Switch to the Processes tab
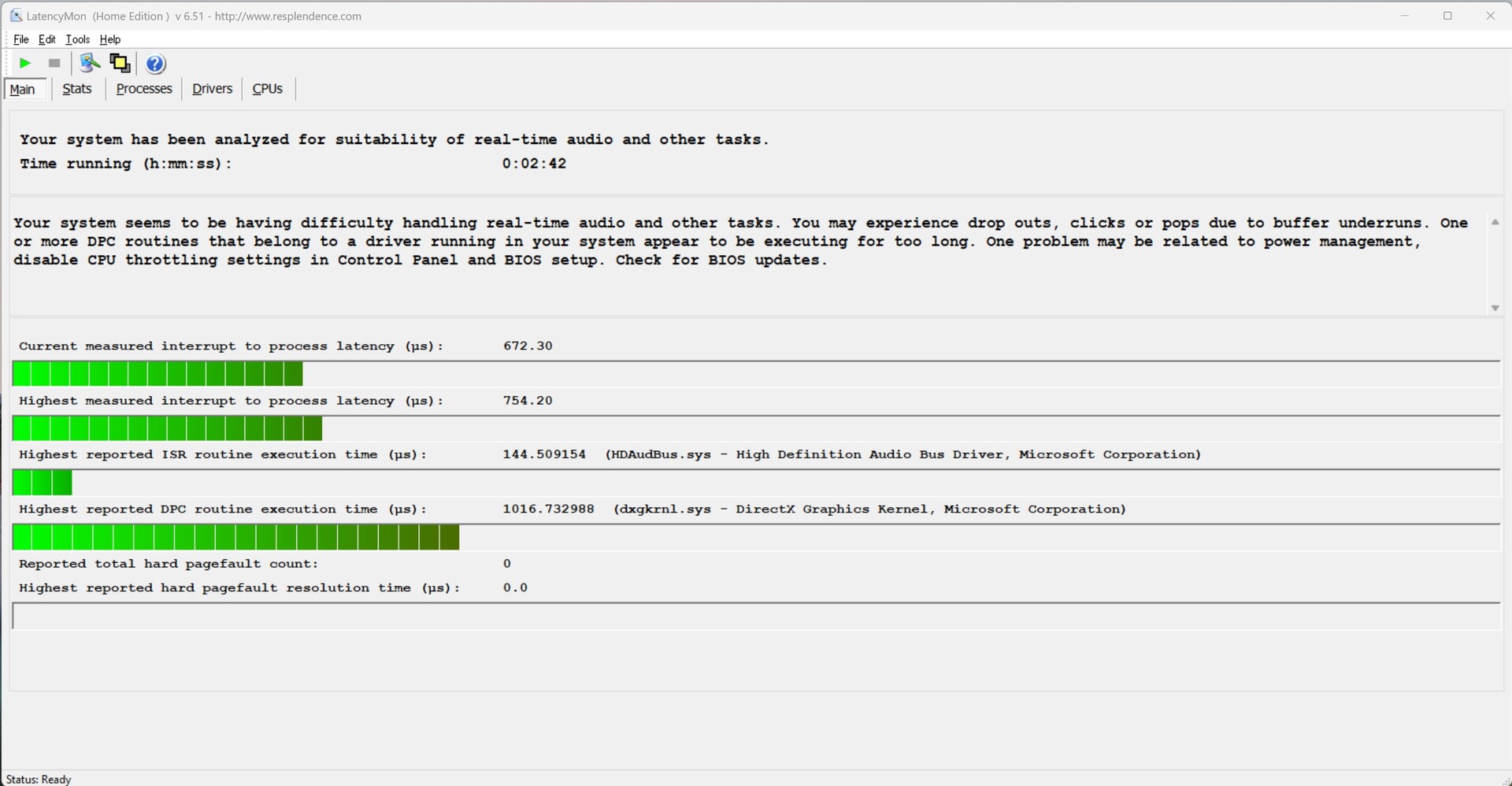Image resolution: width=1512 pixels, height=786 pixels. coord(144,89)
